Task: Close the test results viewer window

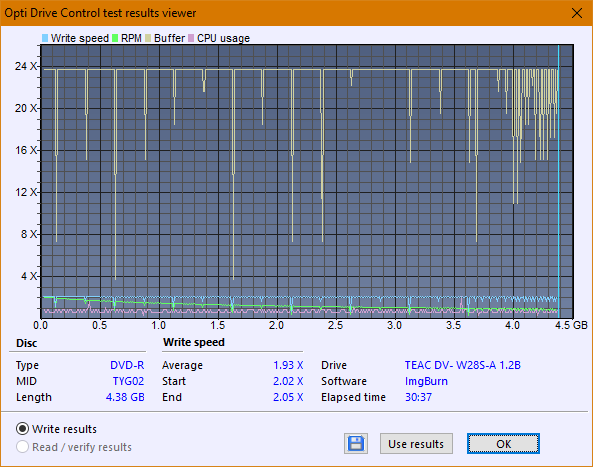Action: tap(577, 13)
